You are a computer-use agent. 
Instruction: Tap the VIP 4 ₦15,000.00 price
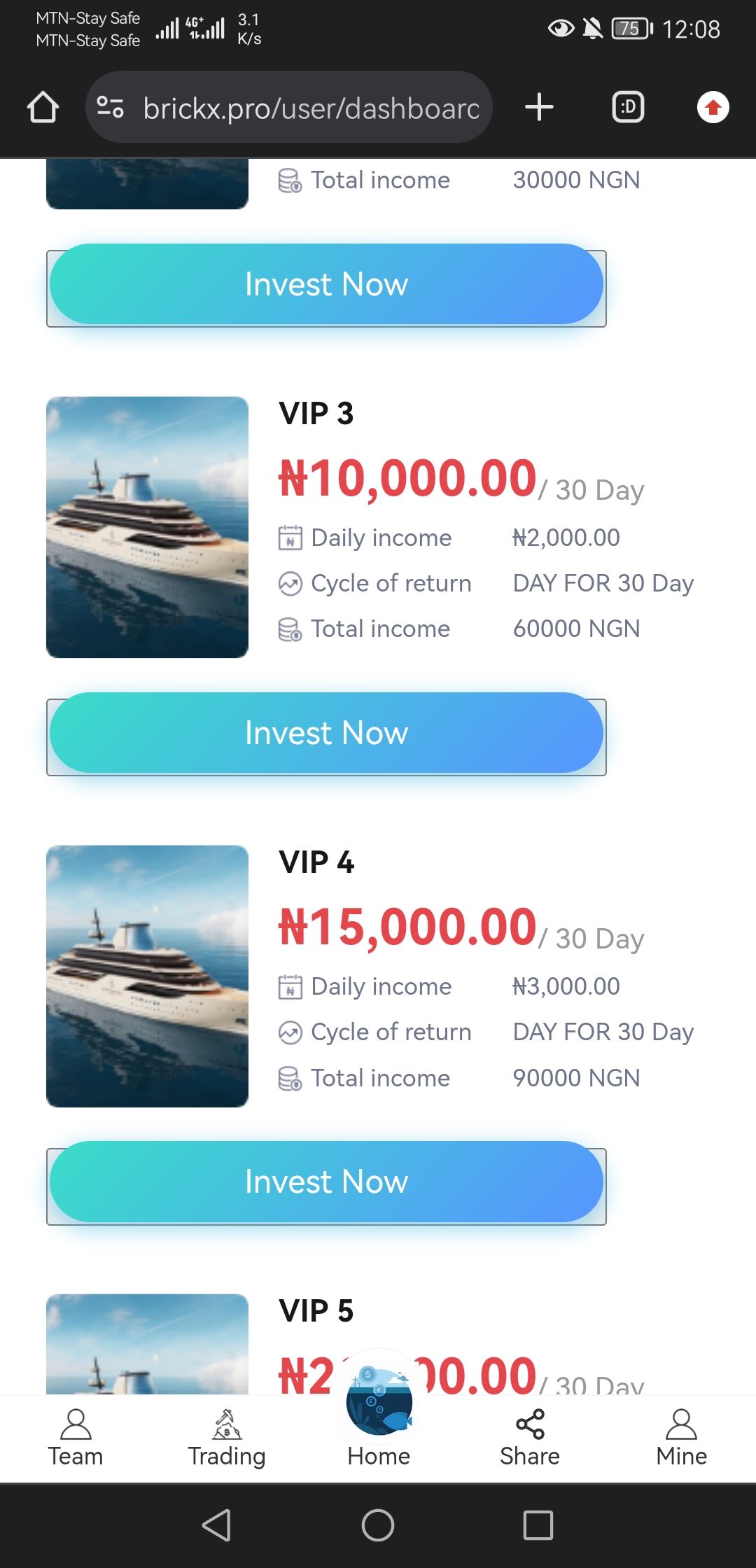(x=407, y=927)
